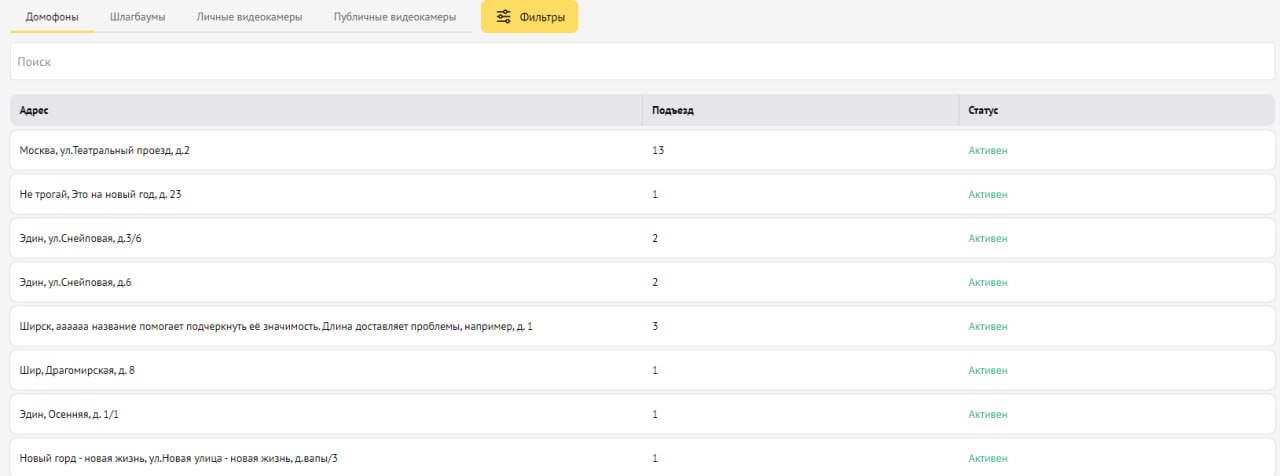The width and height of the screenshot is (1280, 476).
Task: Open the long Ширск address row
Action: [x=276, y=326]
